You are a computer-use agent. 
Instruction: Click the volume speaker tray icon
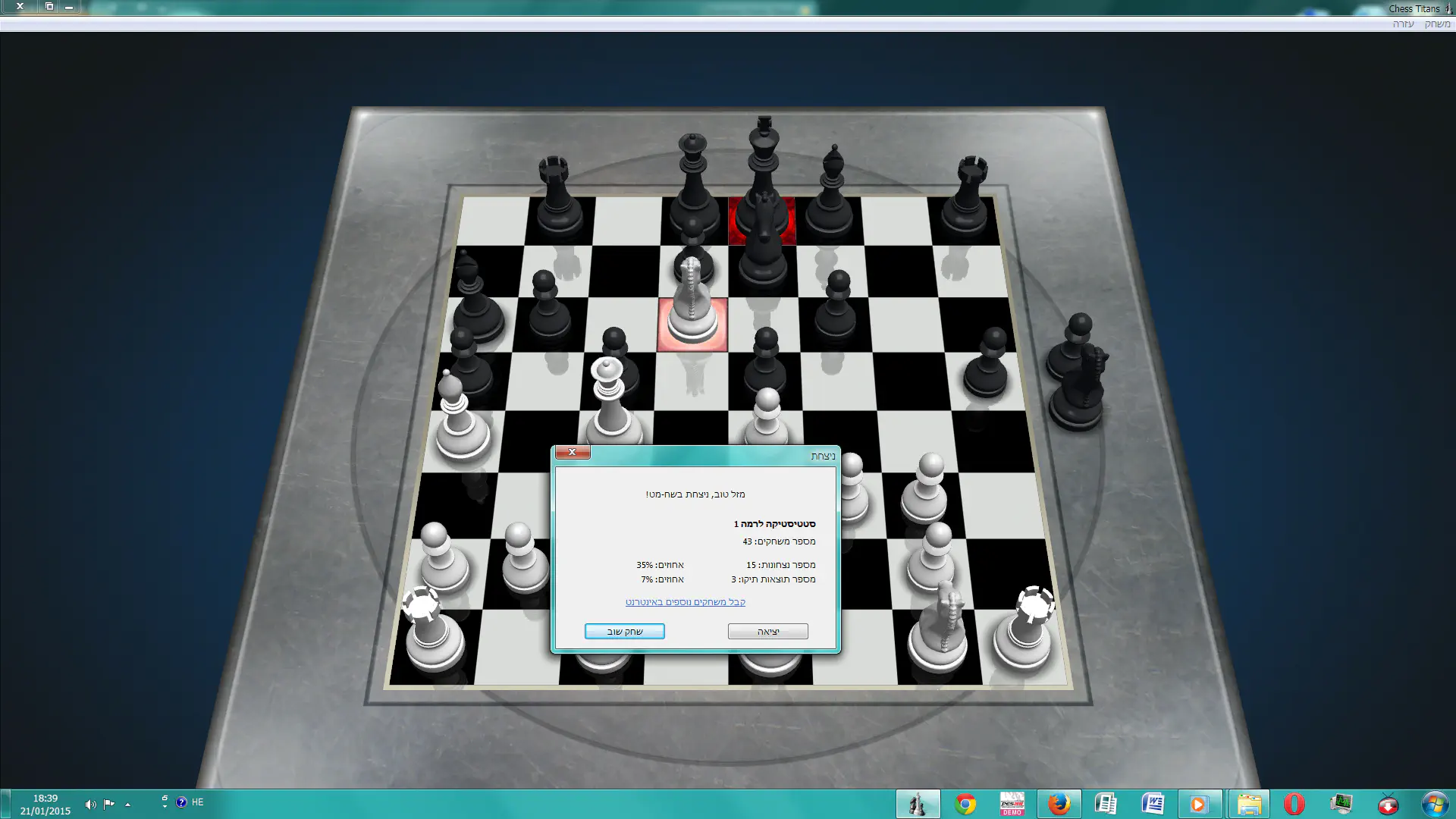(x=90, y=805)
